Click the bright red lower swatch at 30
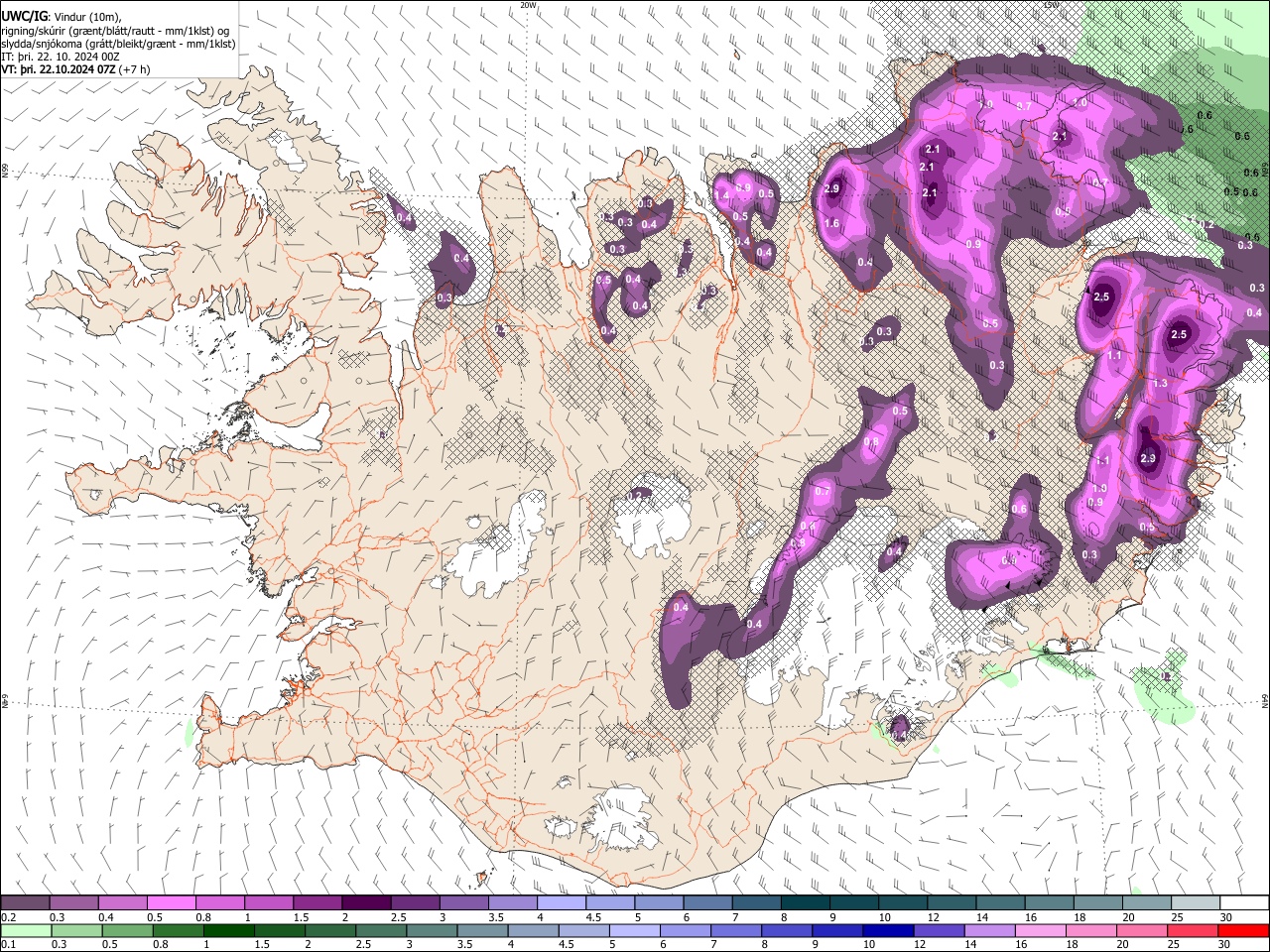 pyautogui.click(x=1243, y=930)
